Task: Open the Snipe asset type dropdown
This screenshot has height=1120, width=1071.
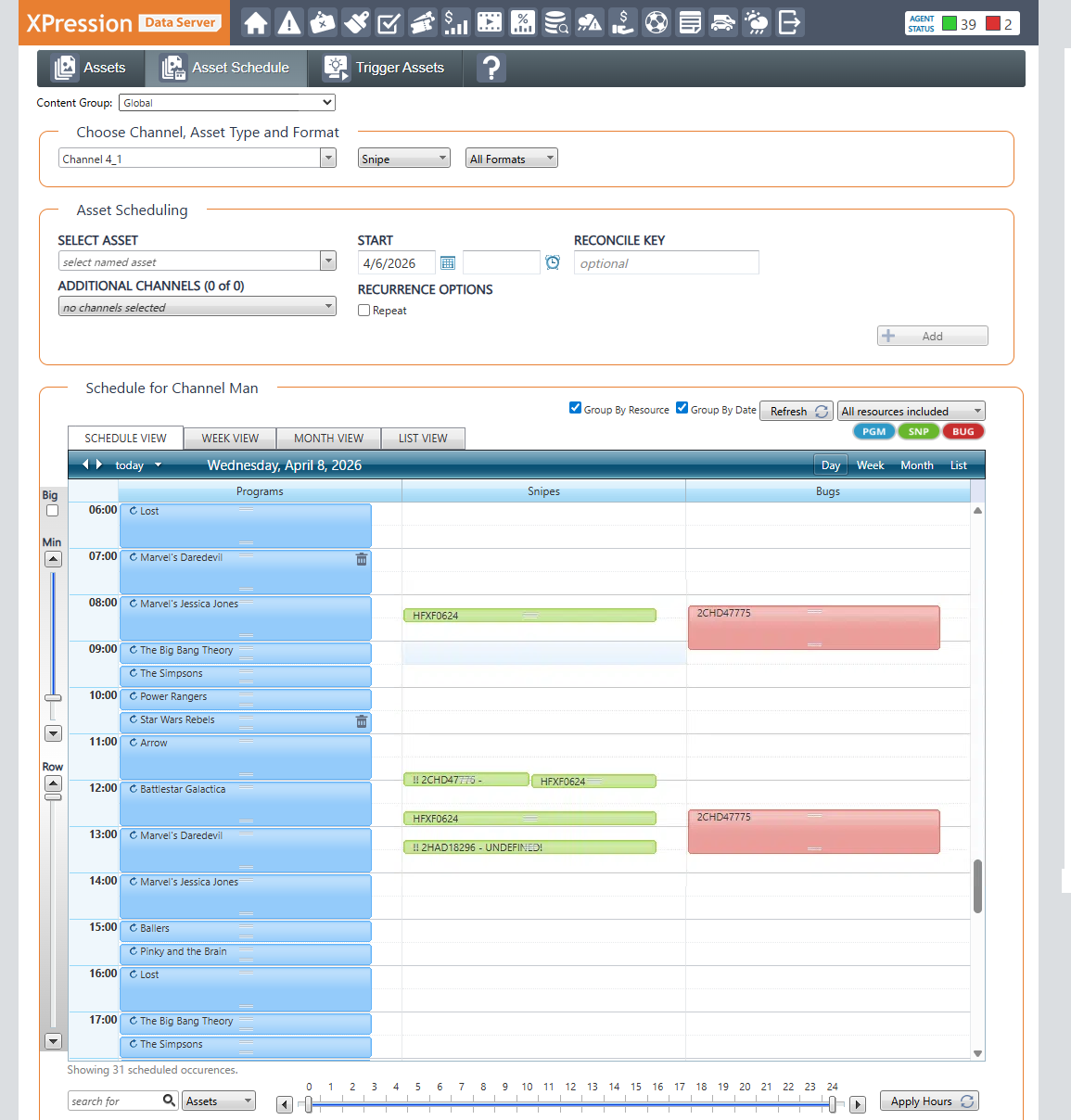Action: pyautogui.click(x=403, y=159)
